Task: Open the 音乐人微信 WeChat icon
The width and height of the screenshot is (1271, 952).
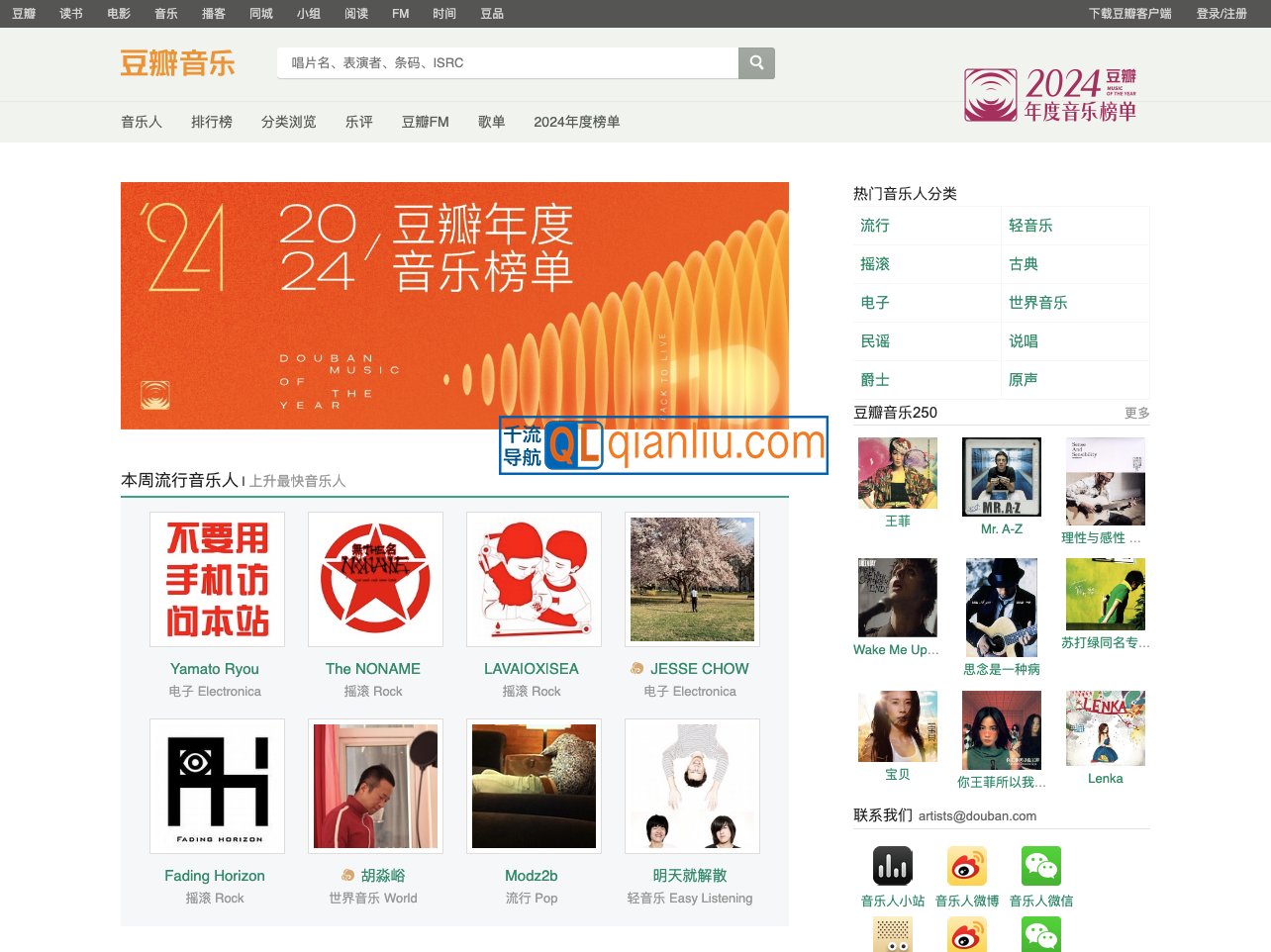Action: click(1040, 866)
